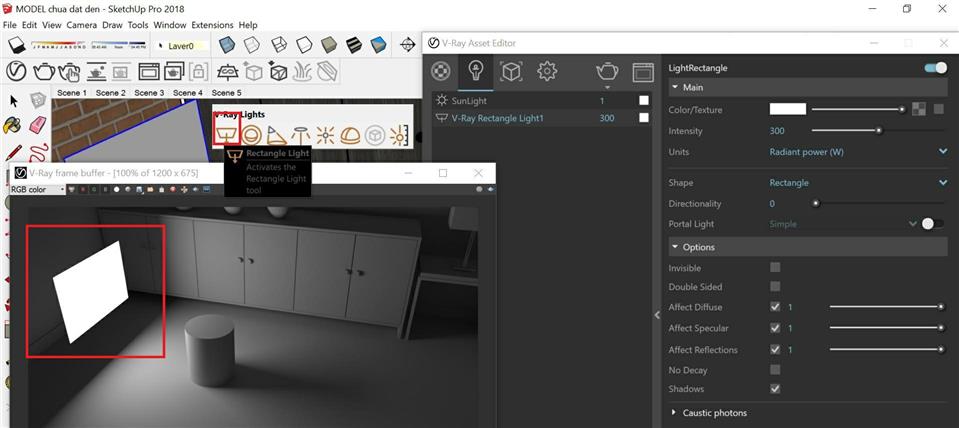Image resolution: width=959 pixels, height=428 pixels.
Task: Choose the Spot Light tool
Action: coord(277,135)
